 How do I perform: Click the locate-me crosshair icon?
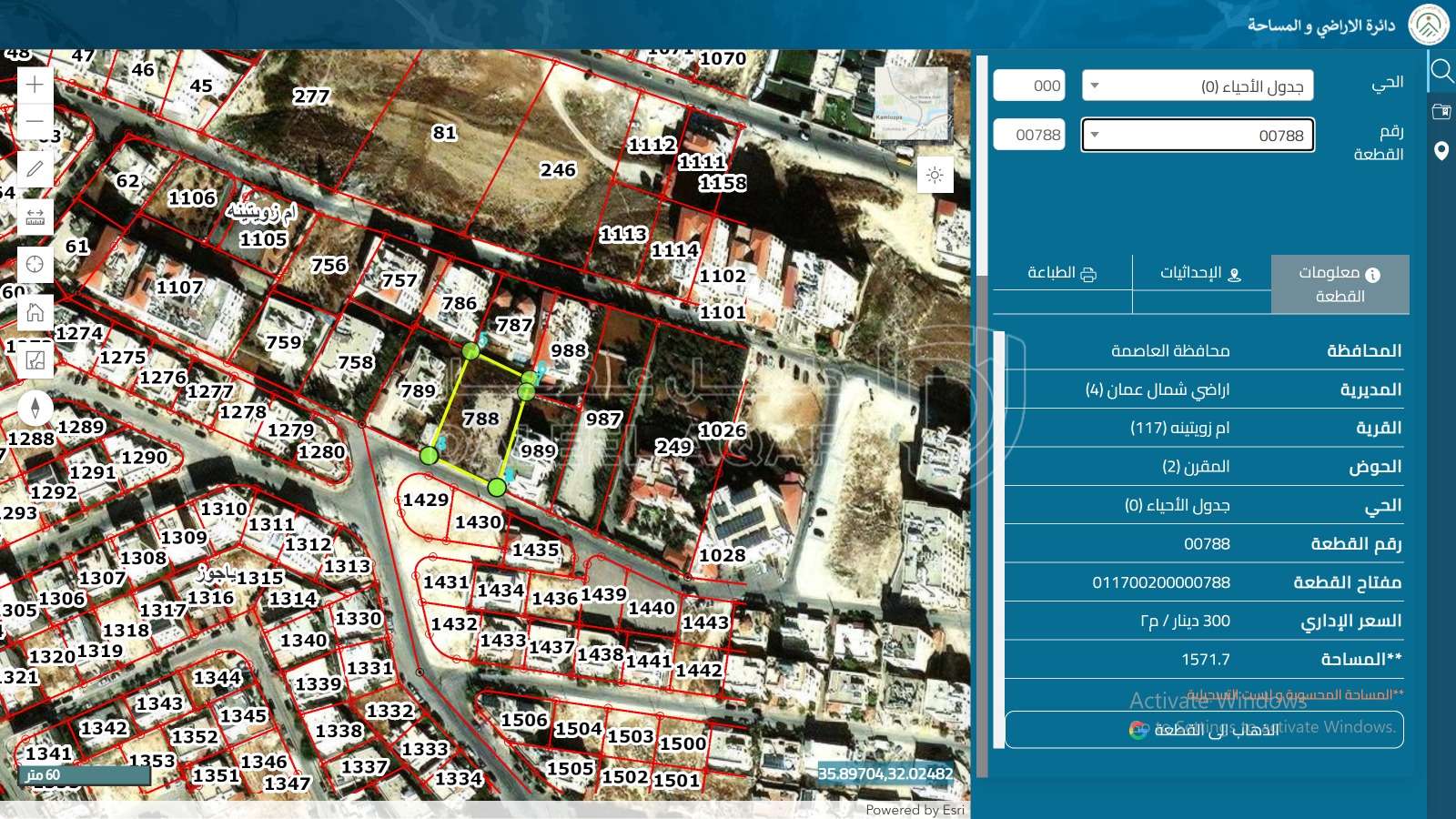35,264
